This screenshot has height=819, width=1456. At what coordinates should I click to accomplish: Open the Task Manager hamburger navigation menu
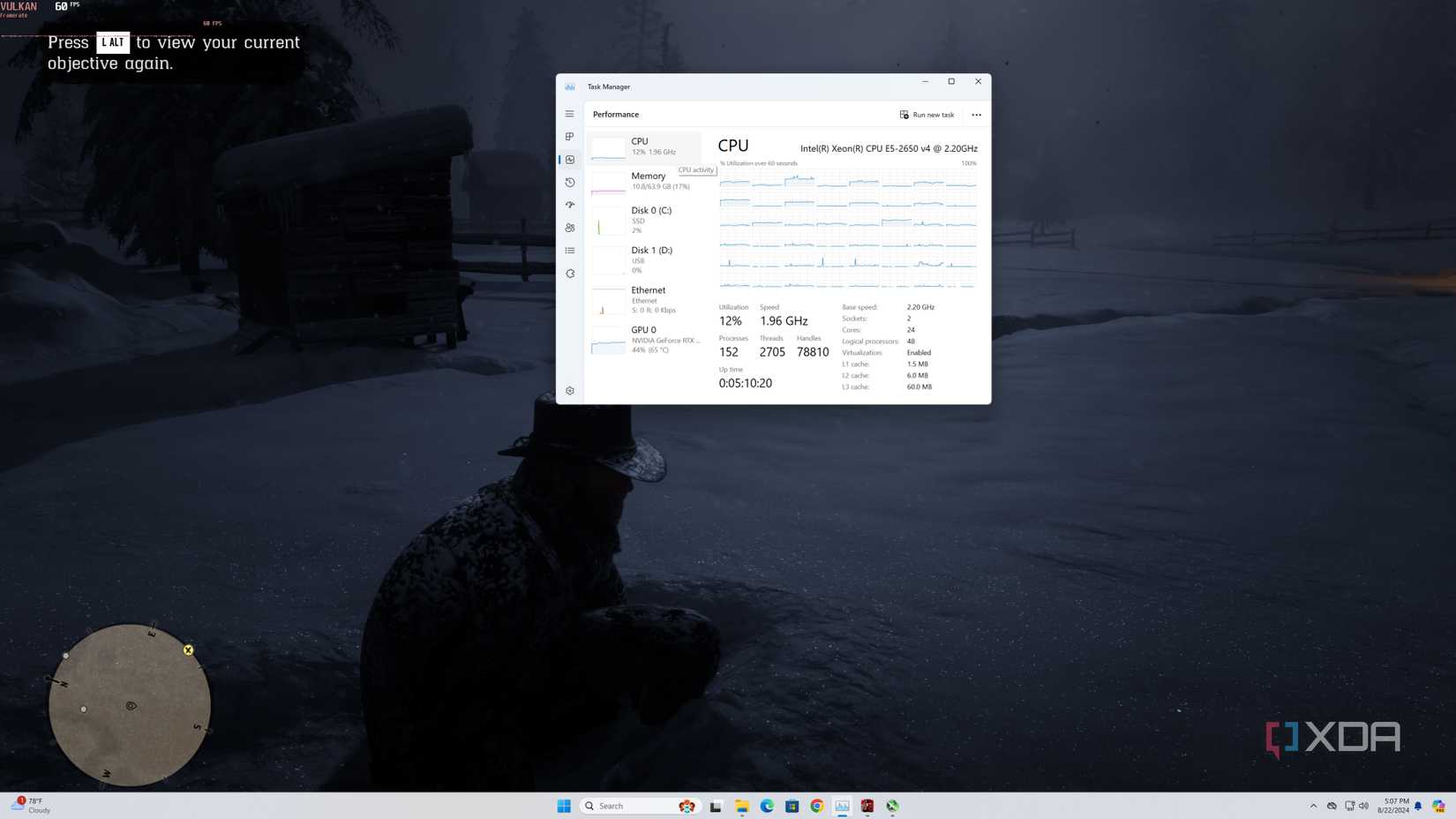[569, 114]
